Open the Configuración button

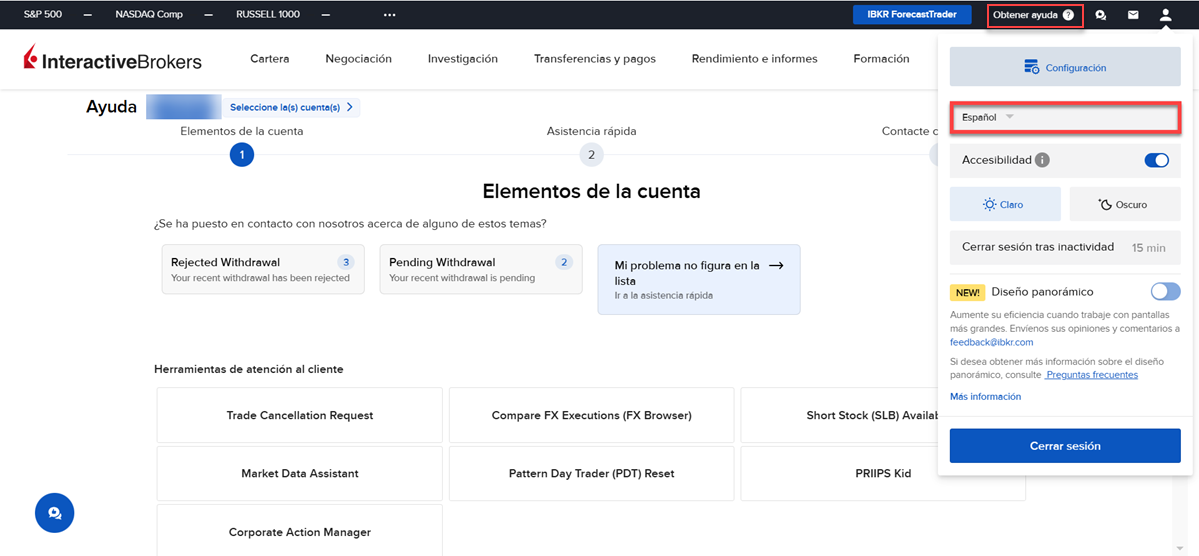(x=1065, y=67)
